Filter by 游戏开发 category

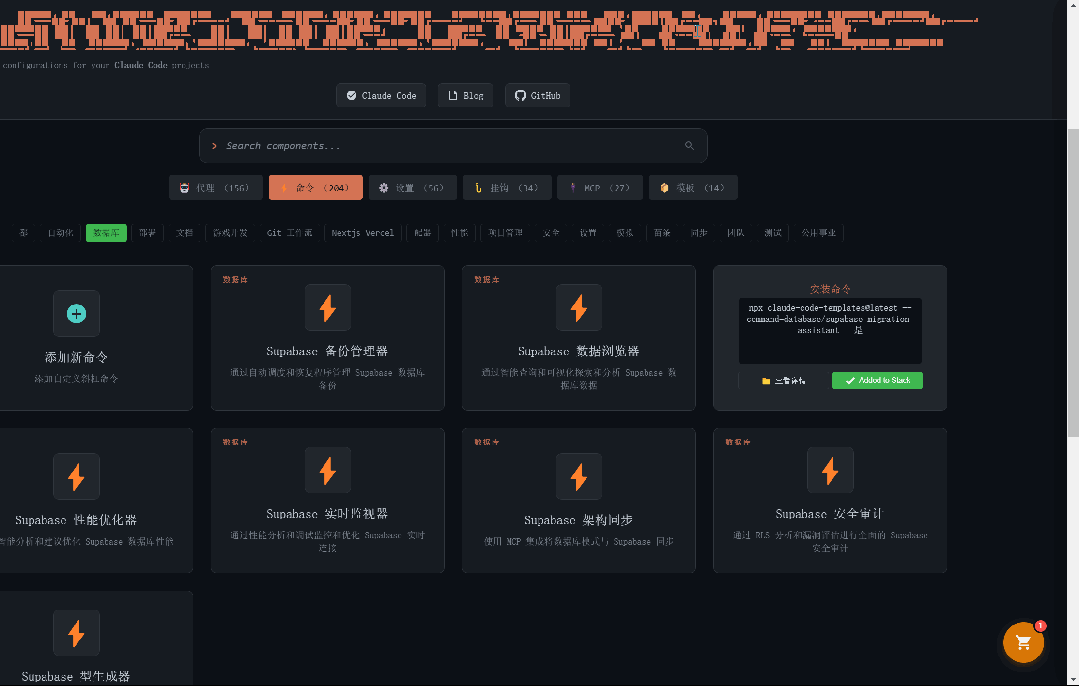(x=231, y=233)
